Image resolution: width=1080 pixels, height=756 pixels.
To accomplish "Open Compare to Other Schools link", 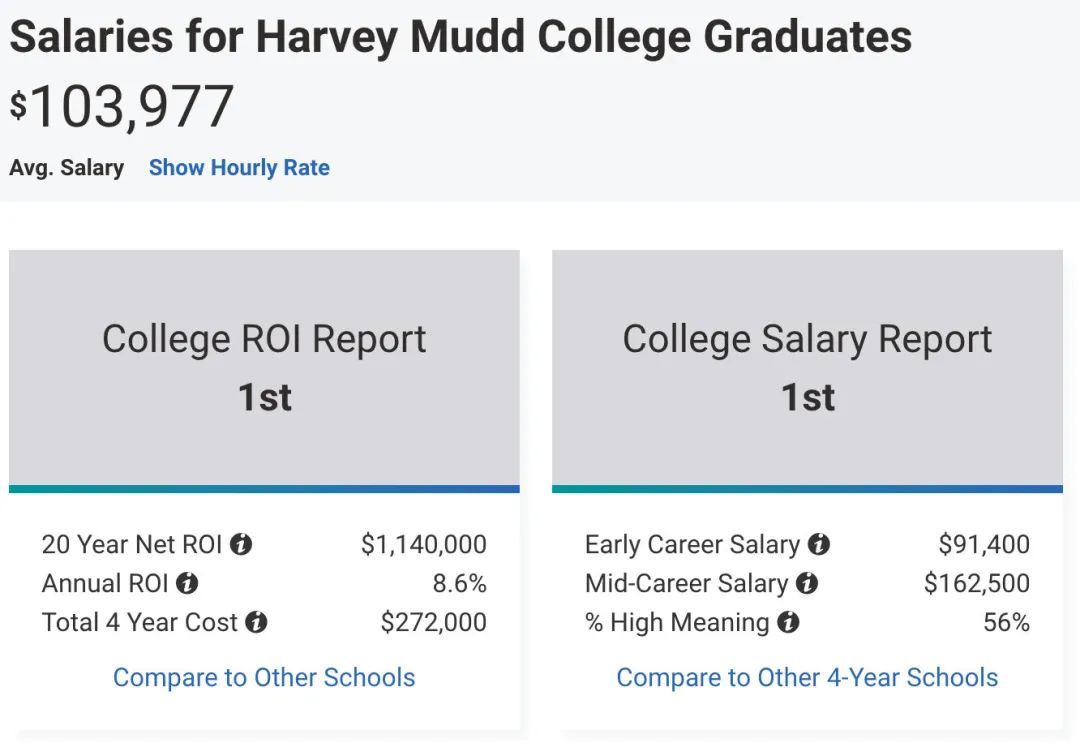I will coord(264,677).
